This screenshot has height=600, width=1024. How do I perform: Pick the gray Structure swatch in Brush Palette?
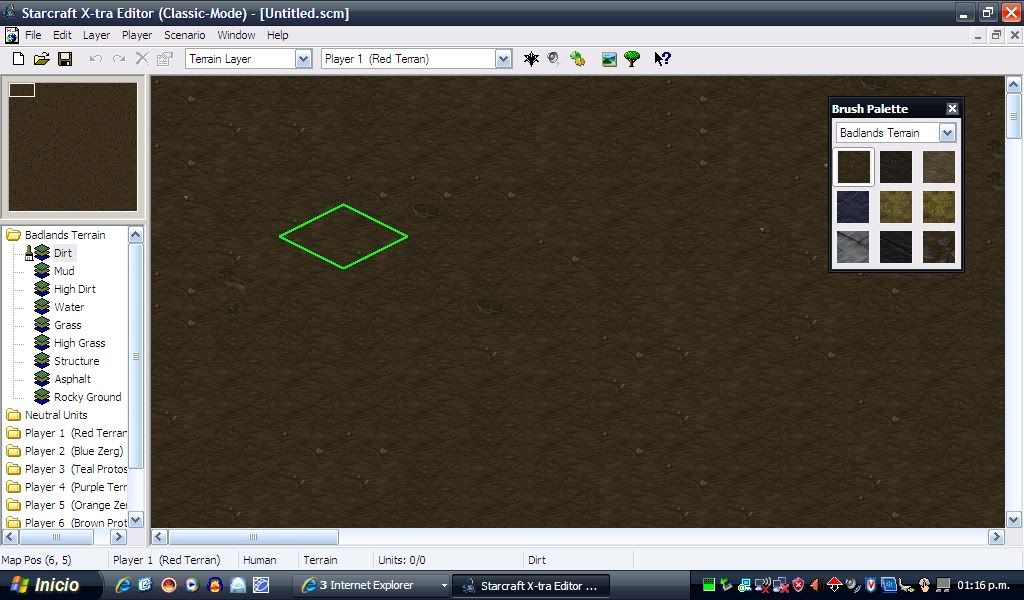pyautogui.click(x=854, y=247)
